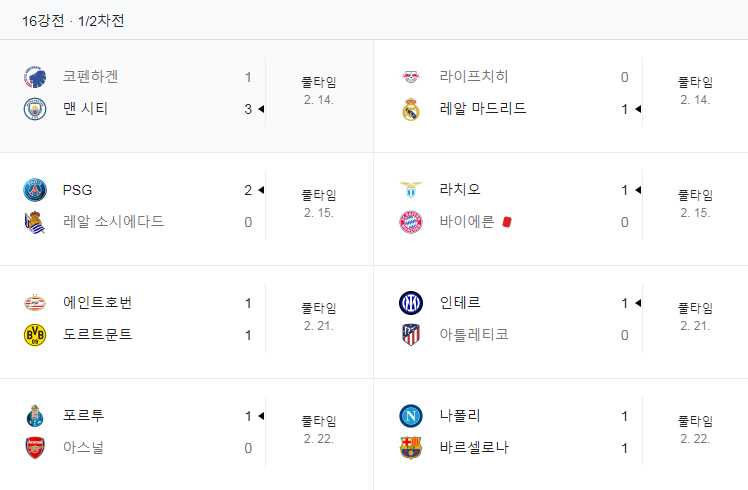Click the 아틀레티코 team name

(474, 335)
